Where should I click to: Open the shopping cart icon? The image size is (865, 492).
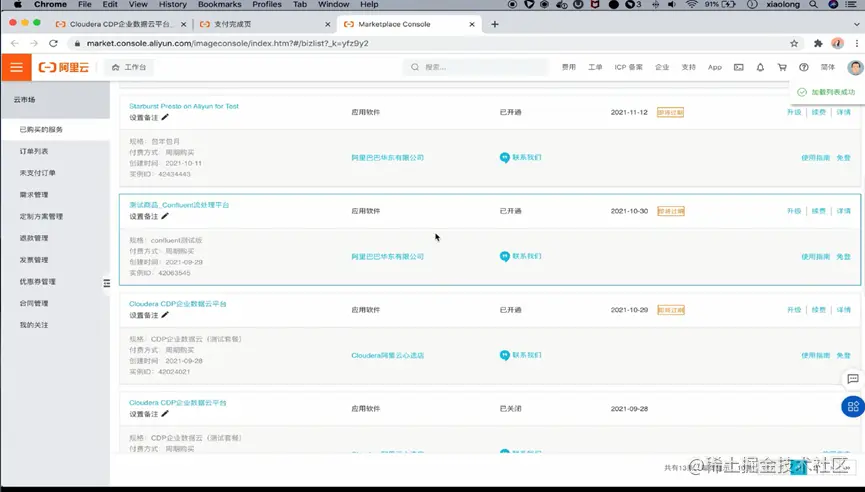tap(782, 67)
